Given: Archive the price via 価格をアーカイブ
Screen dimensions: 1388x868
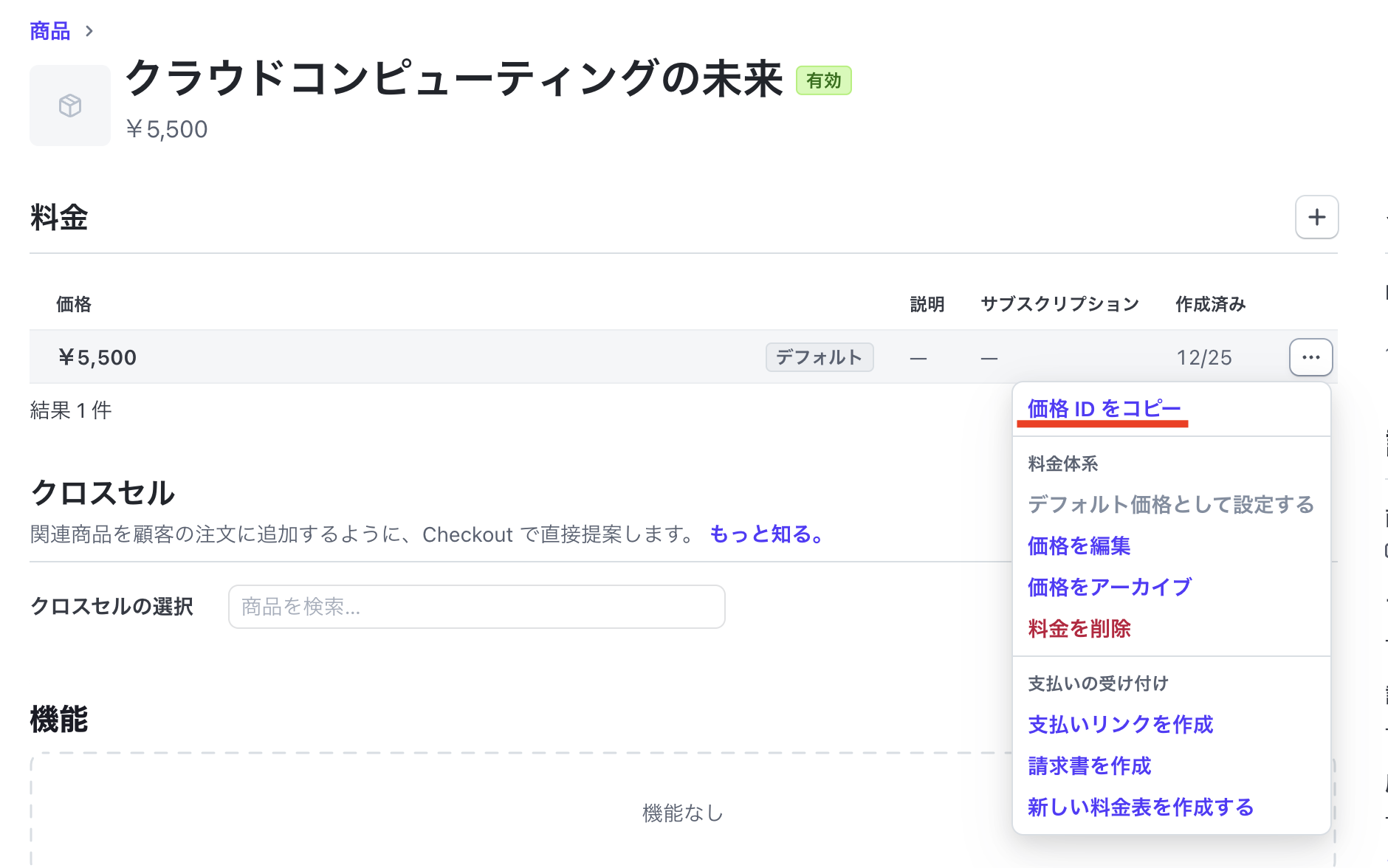Looking at the screenshot, I should 1107,587.
